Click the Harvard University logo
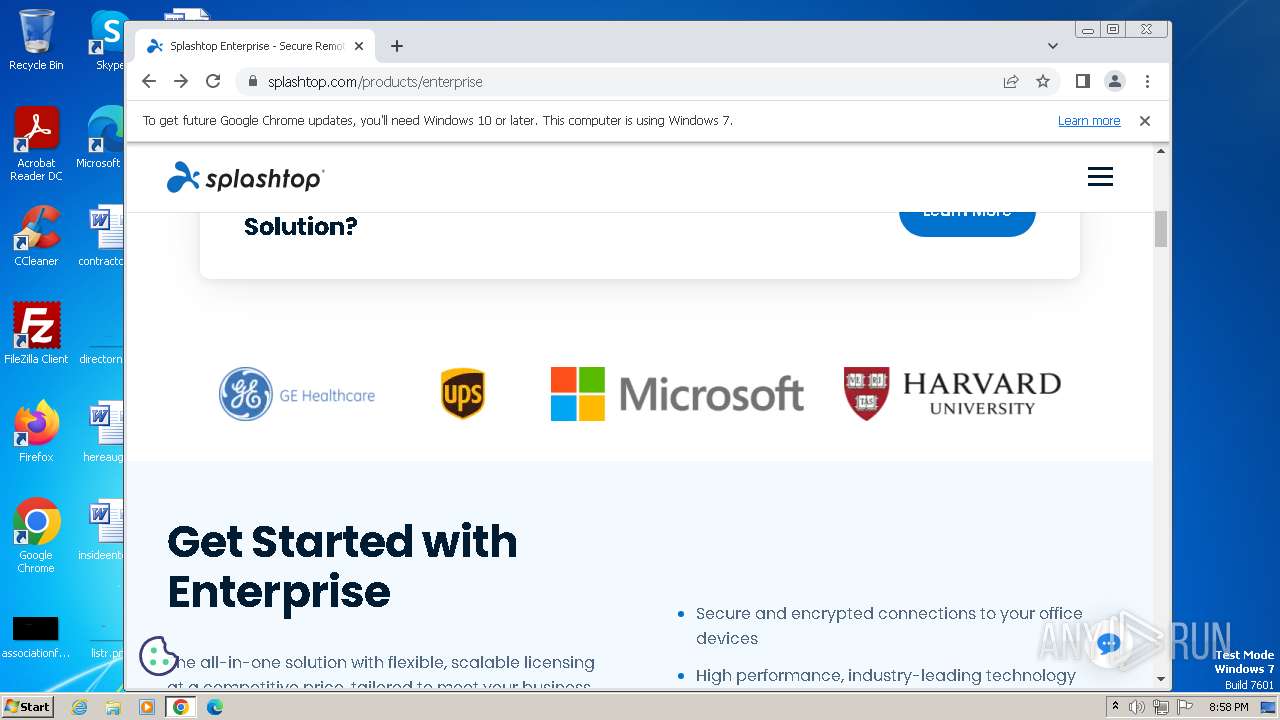 click(x=952, y=394)
